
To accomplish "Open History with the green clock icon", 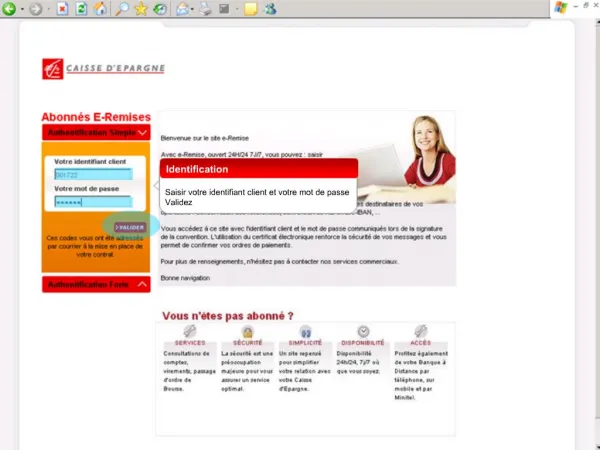I will tap(160, 9).
